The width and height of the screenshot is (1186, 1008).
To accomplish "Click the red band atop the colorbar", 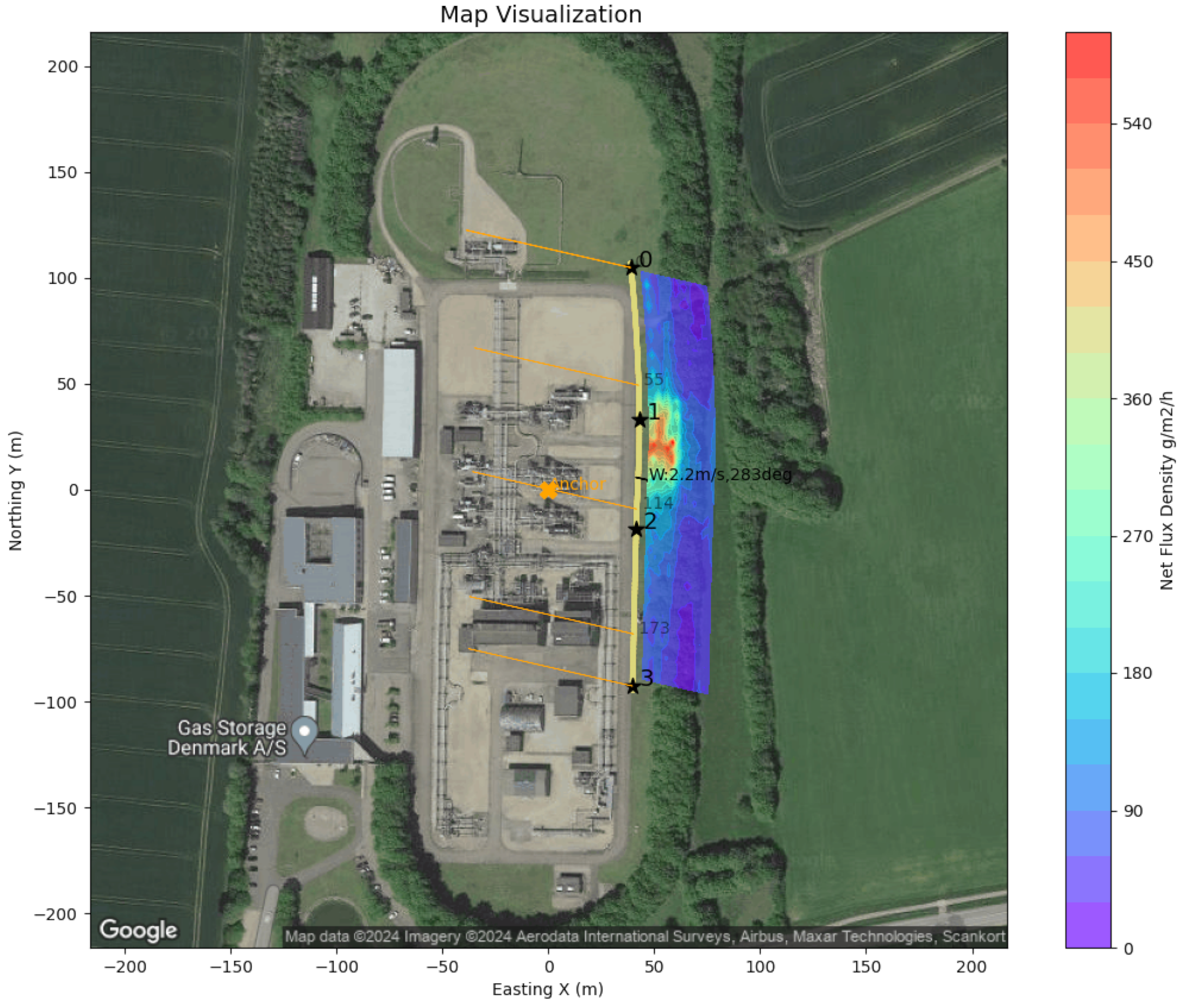I will [1088, 55].
